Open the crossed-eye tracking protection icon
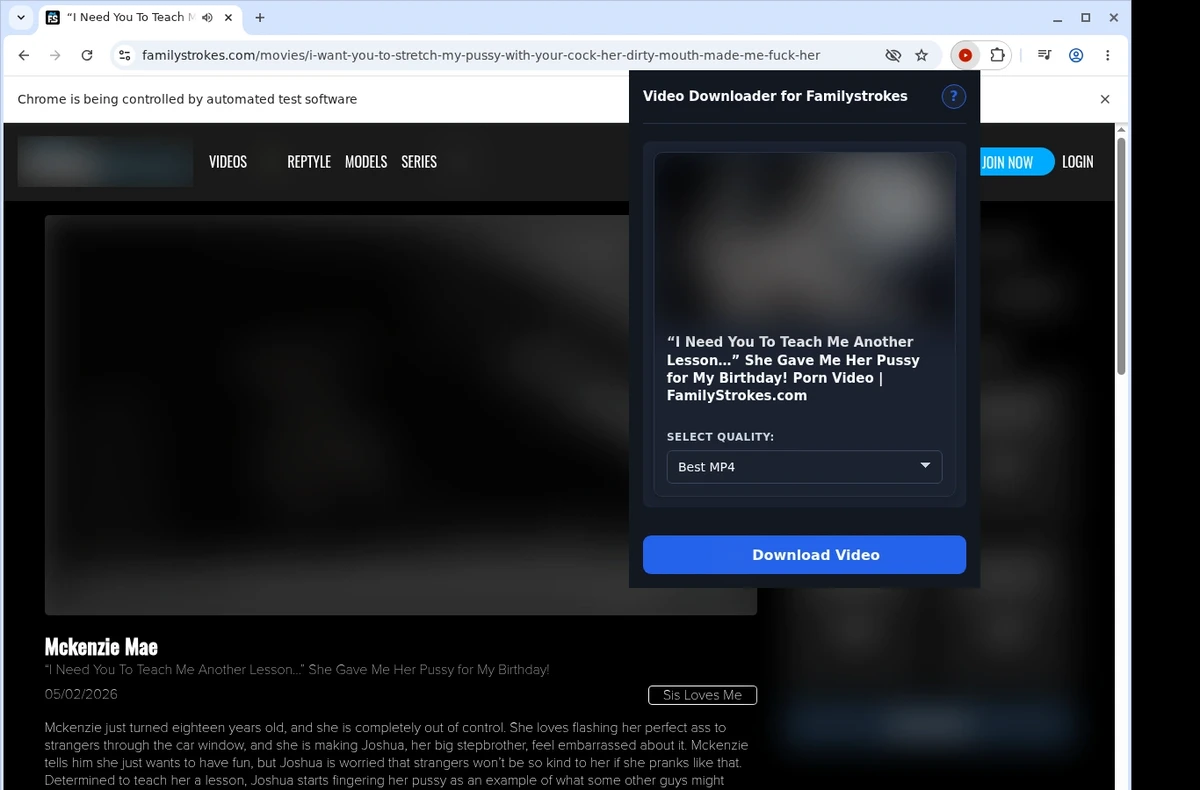The image size is (1200, 790). [x=893, y=55]
